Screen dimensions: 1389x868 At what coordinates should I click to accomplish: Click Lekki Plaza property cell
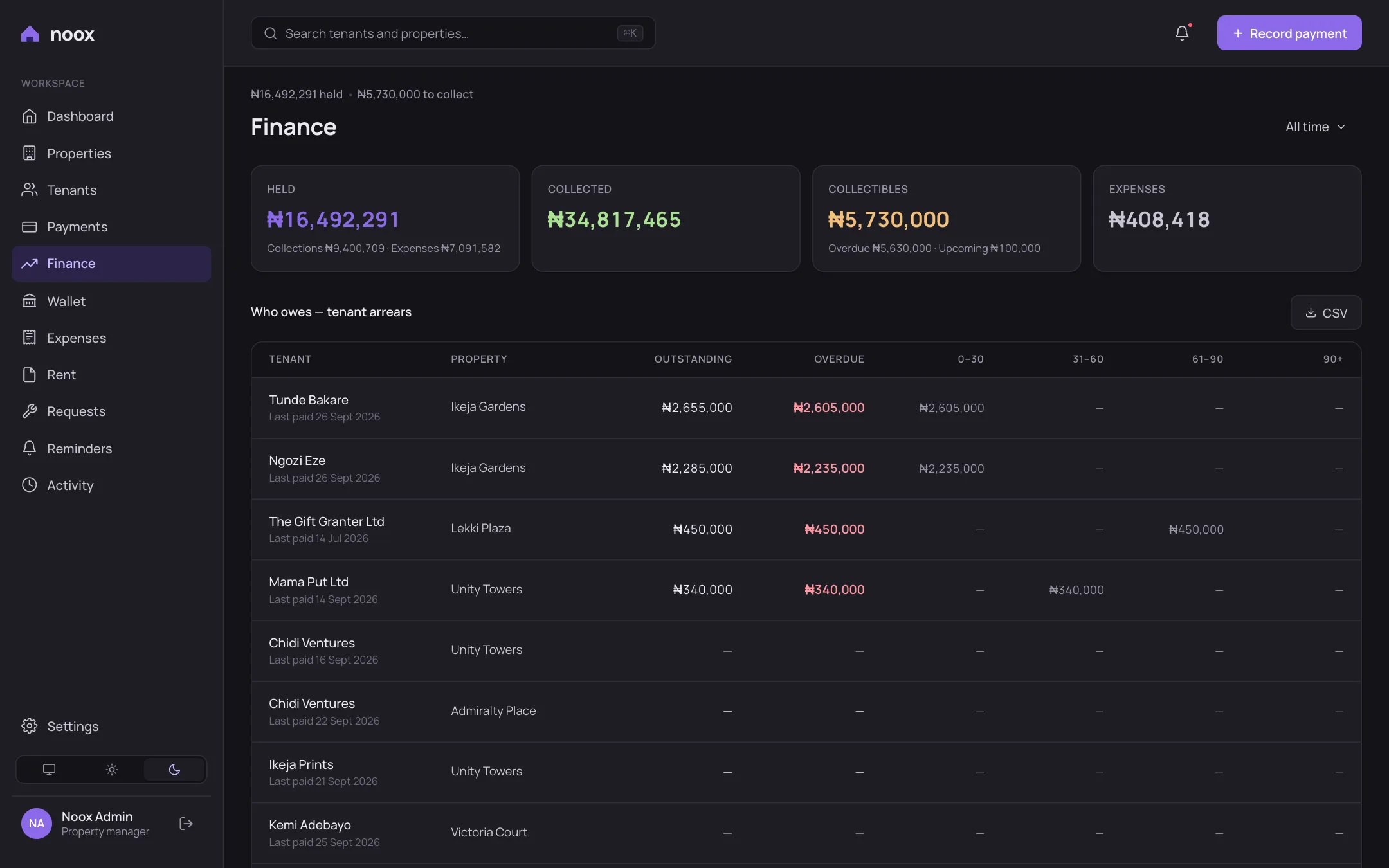pyautogui.click(x=480, y=528)
